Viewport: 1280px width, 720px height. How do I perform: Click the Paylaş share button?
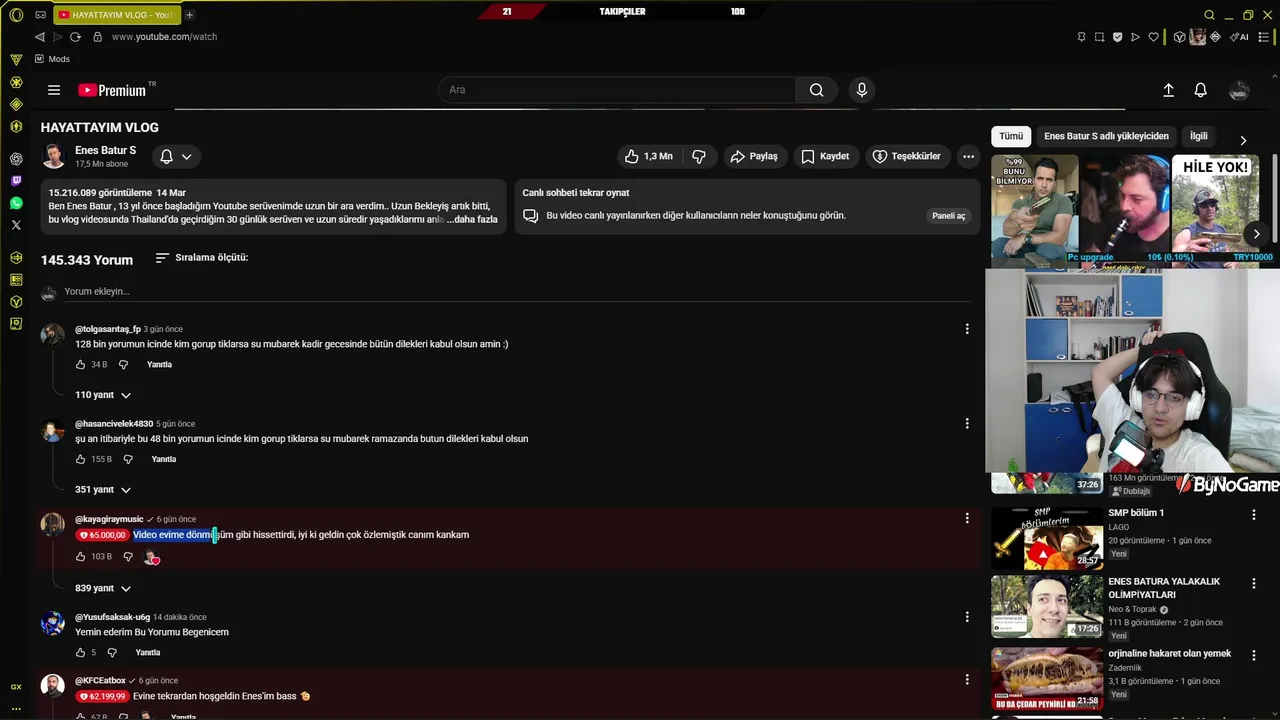(x=754, y=156)
